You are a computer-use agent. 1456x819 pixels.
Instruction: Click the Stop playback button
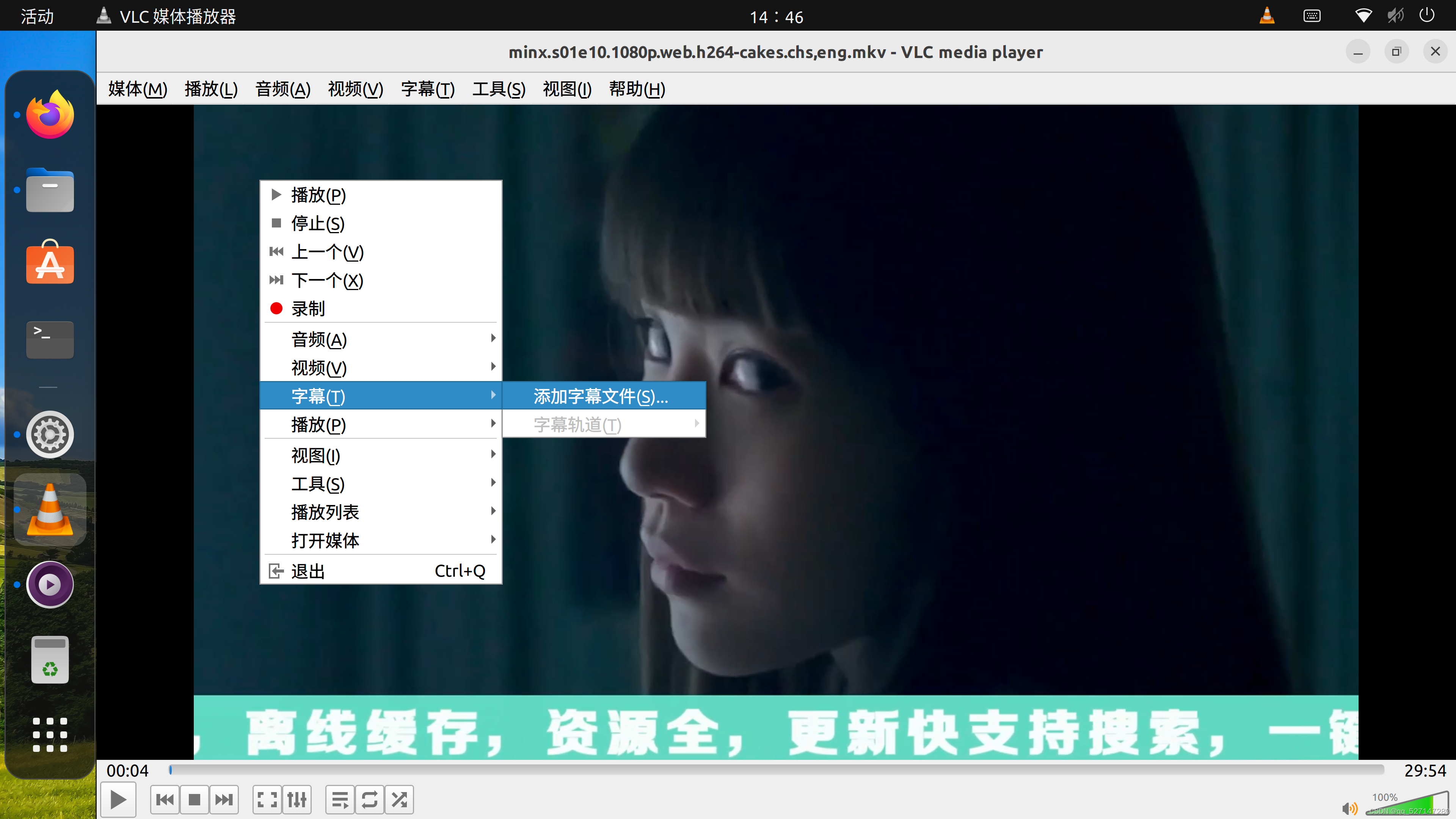pyautogui.click(x=195, y=800)
